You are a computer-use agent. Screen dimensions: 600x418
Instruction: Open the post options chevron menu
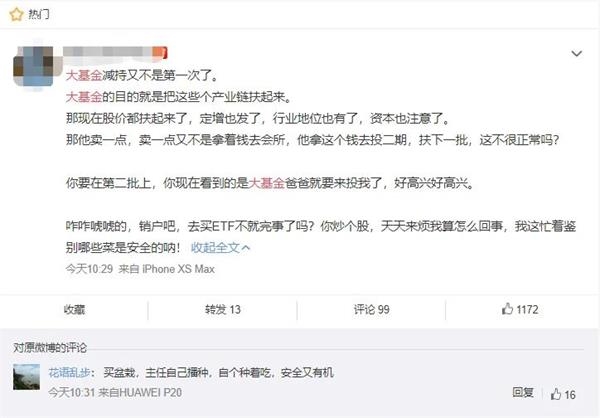pos(576,54)
